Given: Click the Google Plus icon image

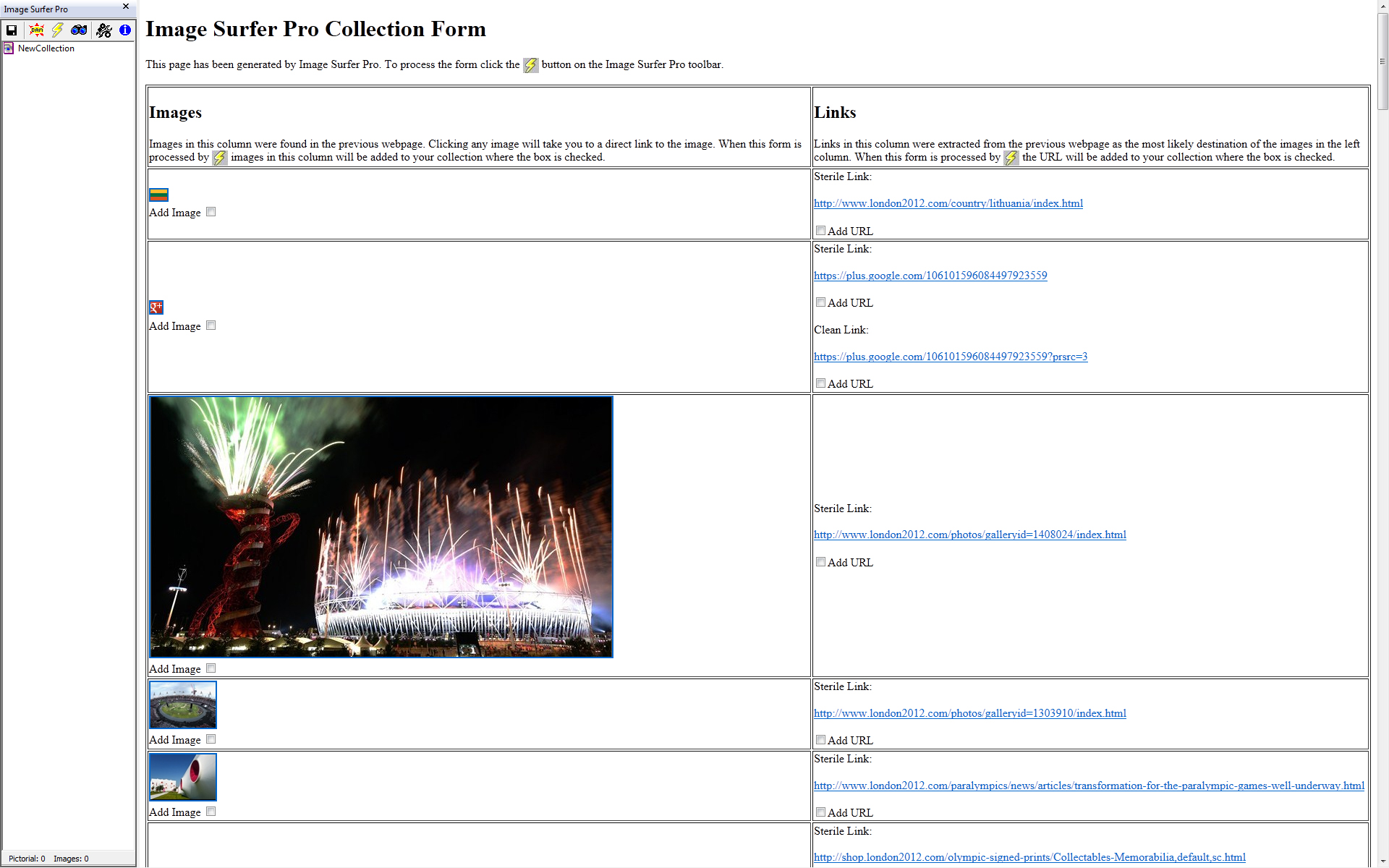Looking at the screenshot, I should (x=156, y=307).
